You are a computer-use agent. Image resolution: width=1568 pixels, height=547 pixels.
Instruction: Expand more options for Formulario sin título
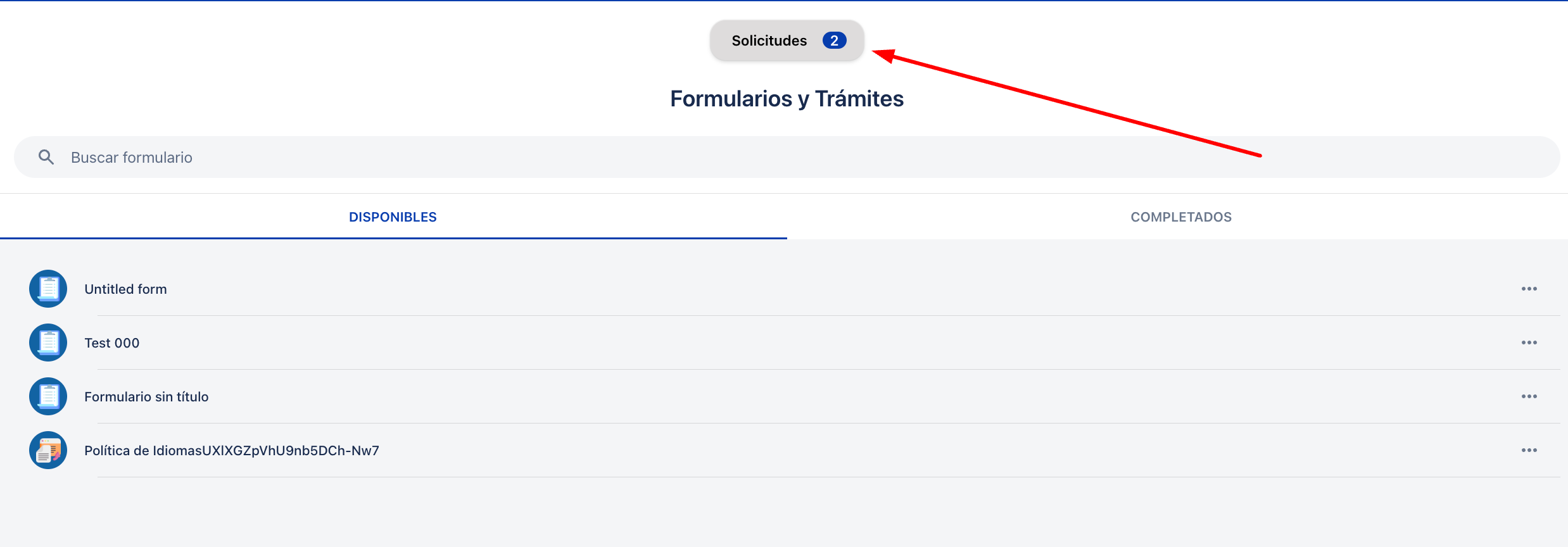point(1529,396)
